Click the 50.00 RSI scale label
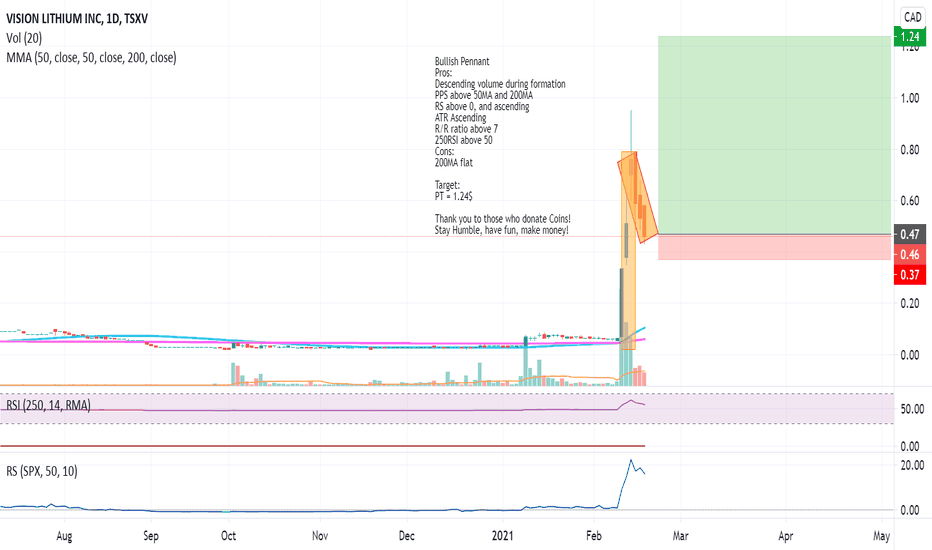This screenshot has width=932, height=550. (912, 409)
